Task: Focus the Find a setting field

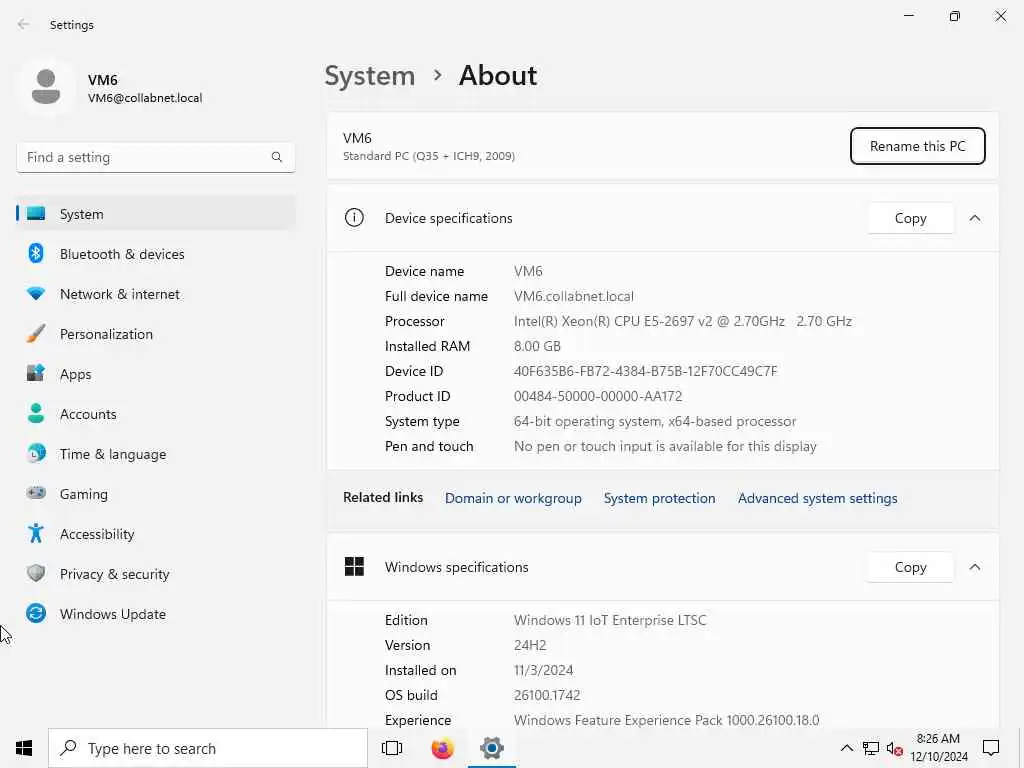Action: 155,157
